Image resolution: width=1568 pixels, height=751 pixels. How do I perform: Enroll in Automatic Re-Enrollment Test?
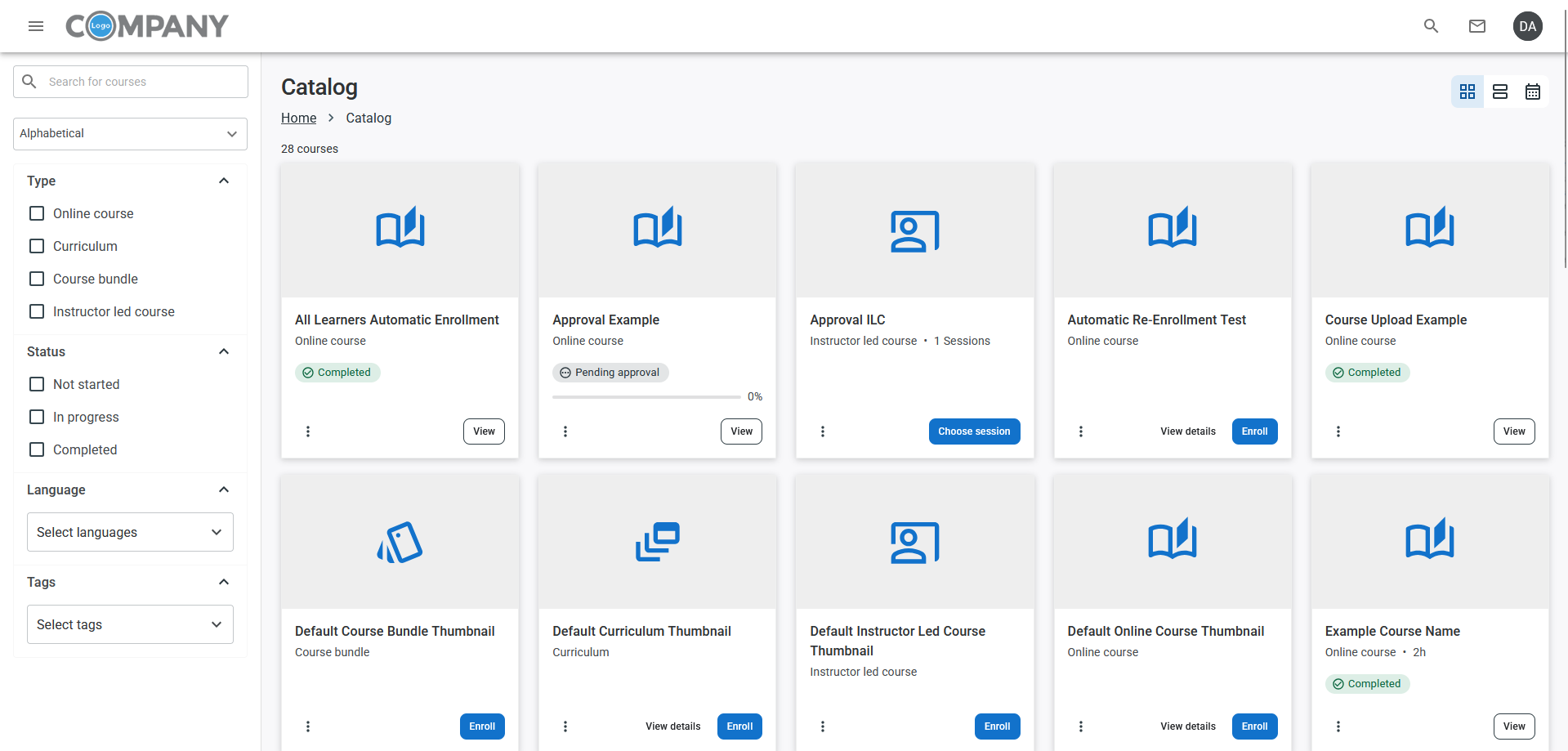[1254, 431]
